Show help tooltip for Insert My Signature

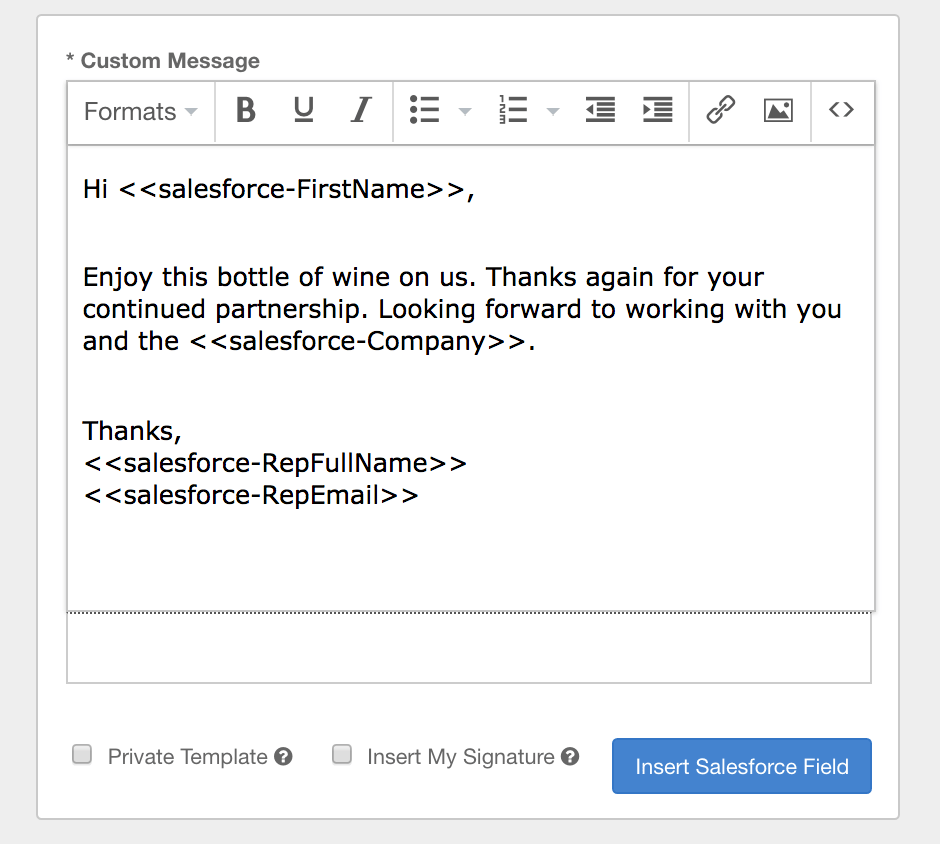click(x=570, y=757)
